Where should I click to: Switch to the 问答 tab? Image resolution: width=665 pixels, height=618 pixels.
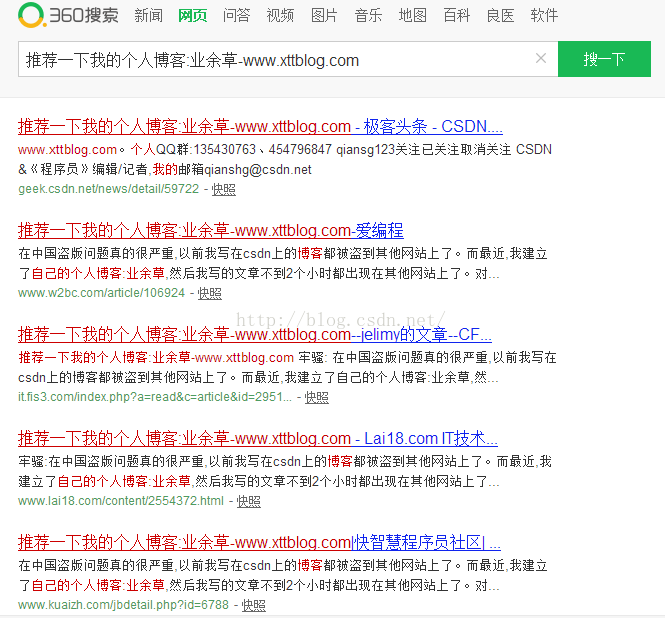pos(237,16)
